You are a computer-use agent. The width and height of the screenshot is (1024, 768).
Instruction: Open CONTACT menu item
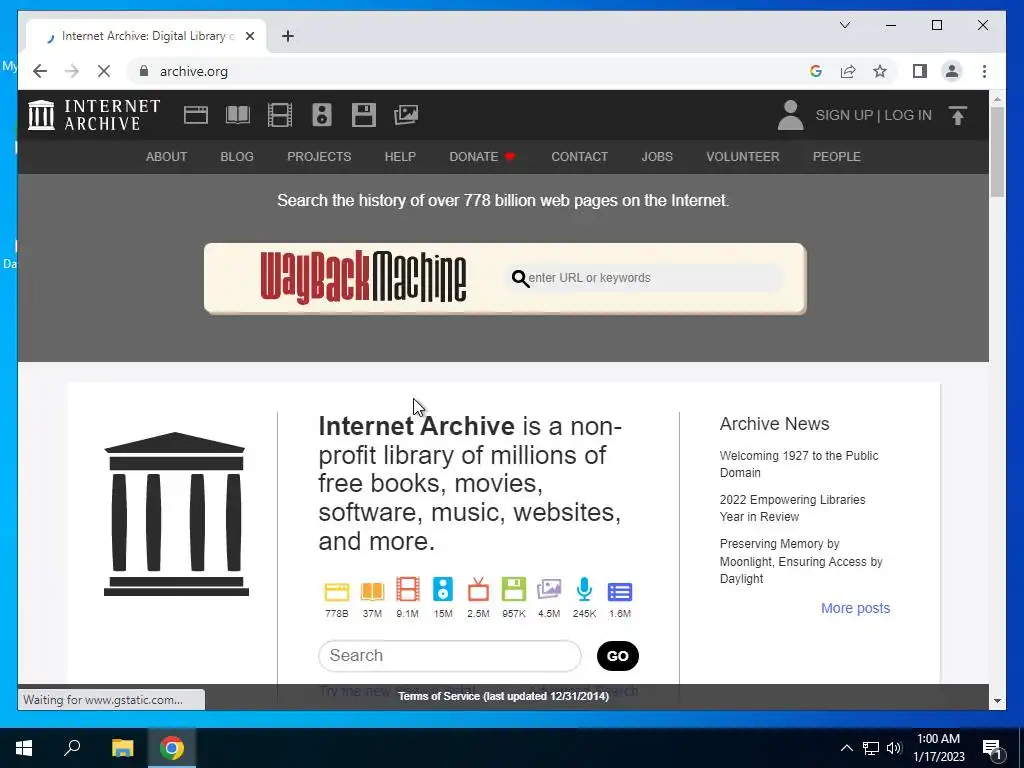(x=579, y=157)
